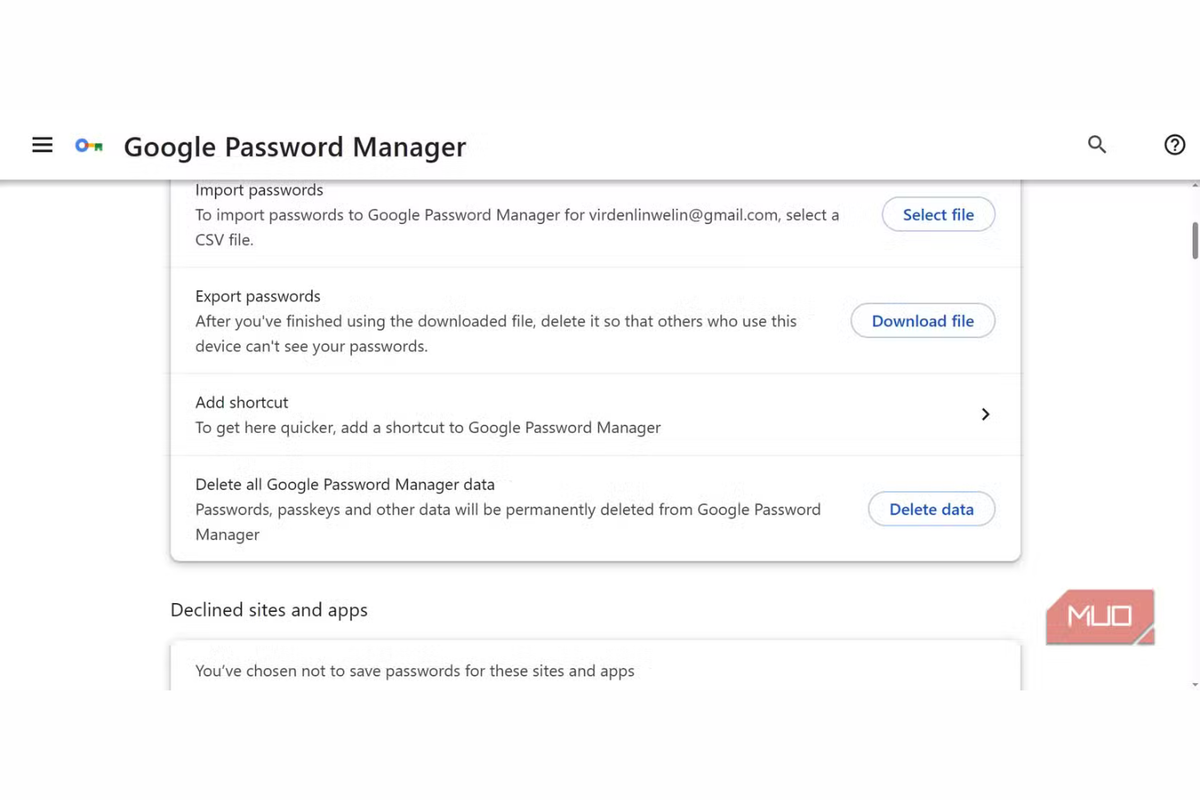Click Select file to import passwords
The image size is (1200, 800).
click(x=938, y=215)
